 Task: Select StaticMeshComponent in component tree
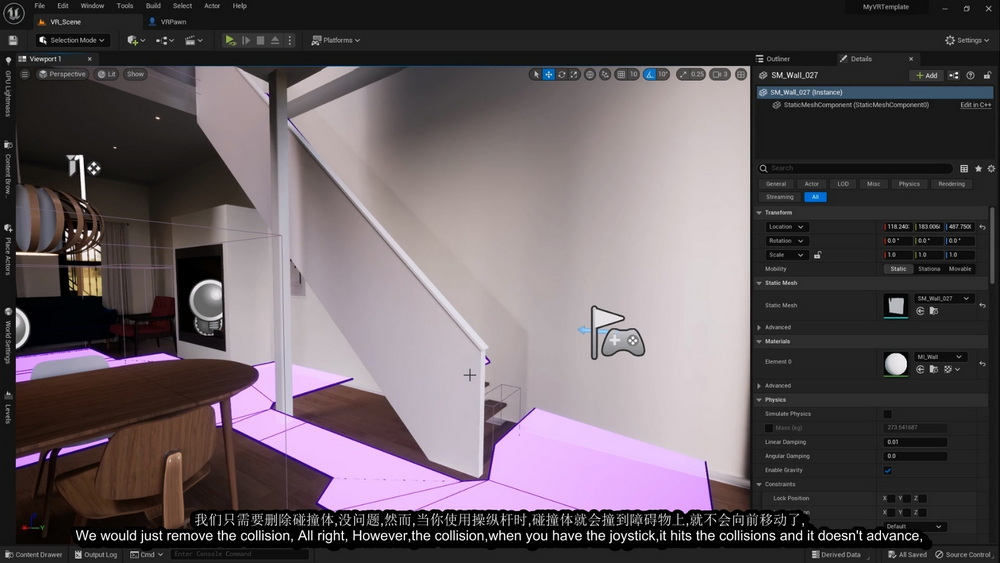click(855, 105)
